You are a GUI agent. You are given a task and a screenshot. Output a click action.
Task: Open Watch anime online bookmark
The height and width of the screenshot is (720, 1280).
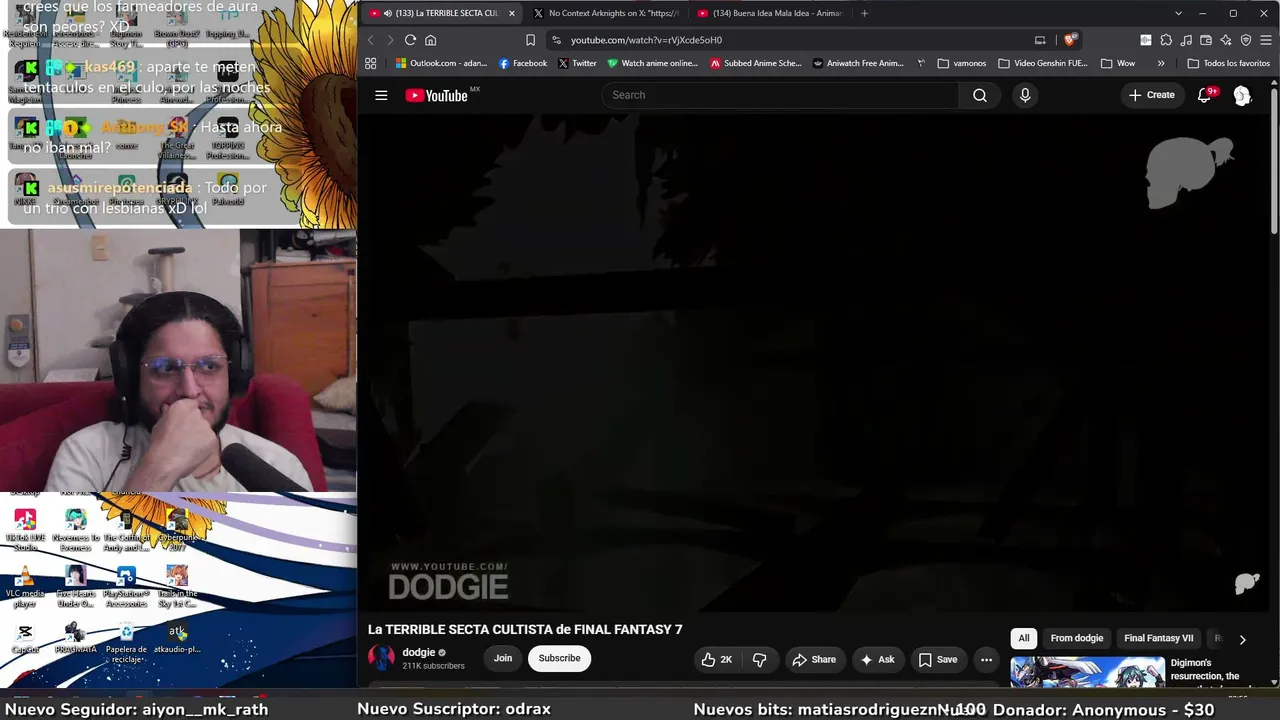click(652, 63)
